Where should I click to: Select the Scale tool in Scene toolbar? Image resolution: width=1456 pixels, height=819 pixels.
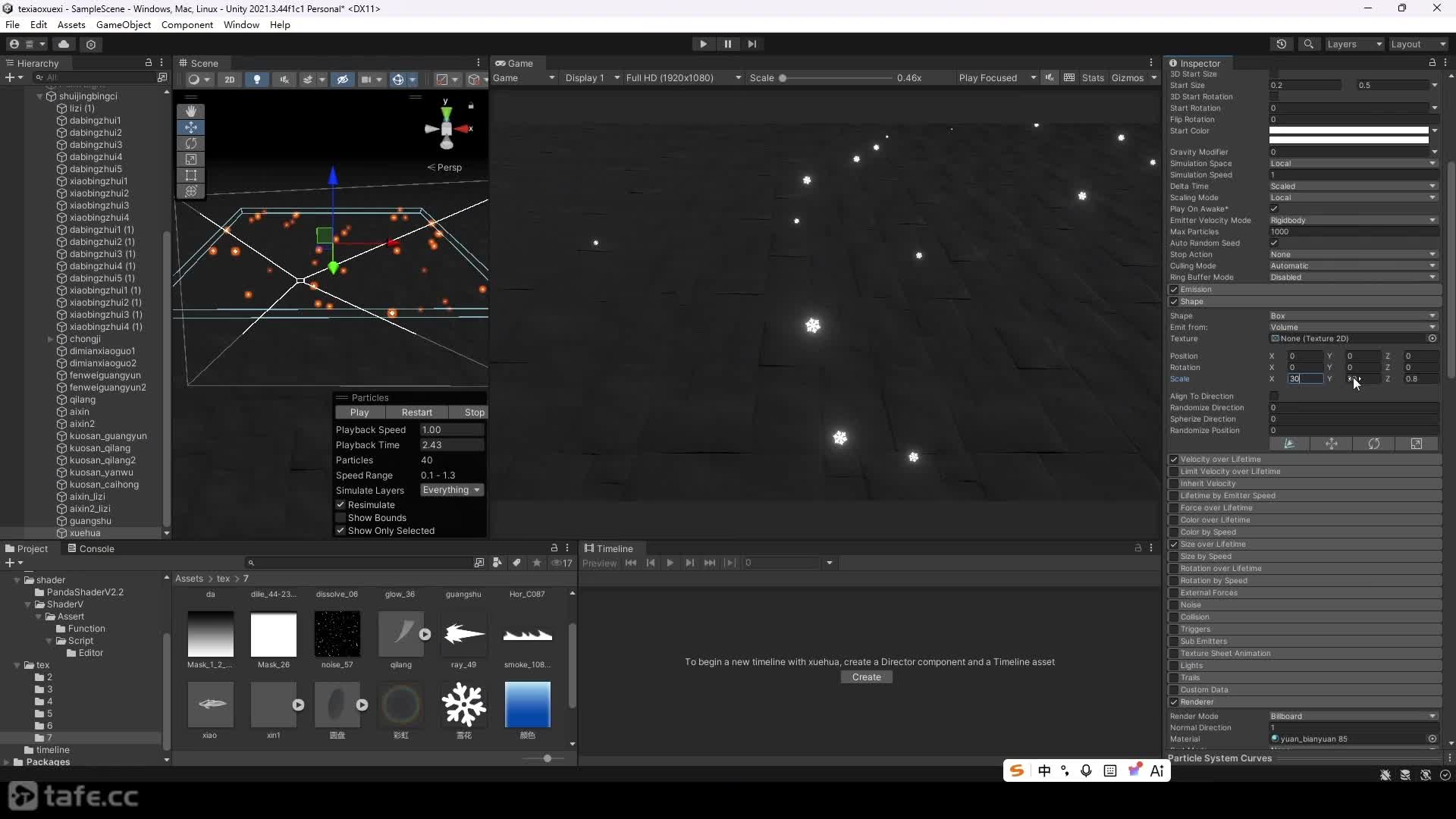coord(191,159)
